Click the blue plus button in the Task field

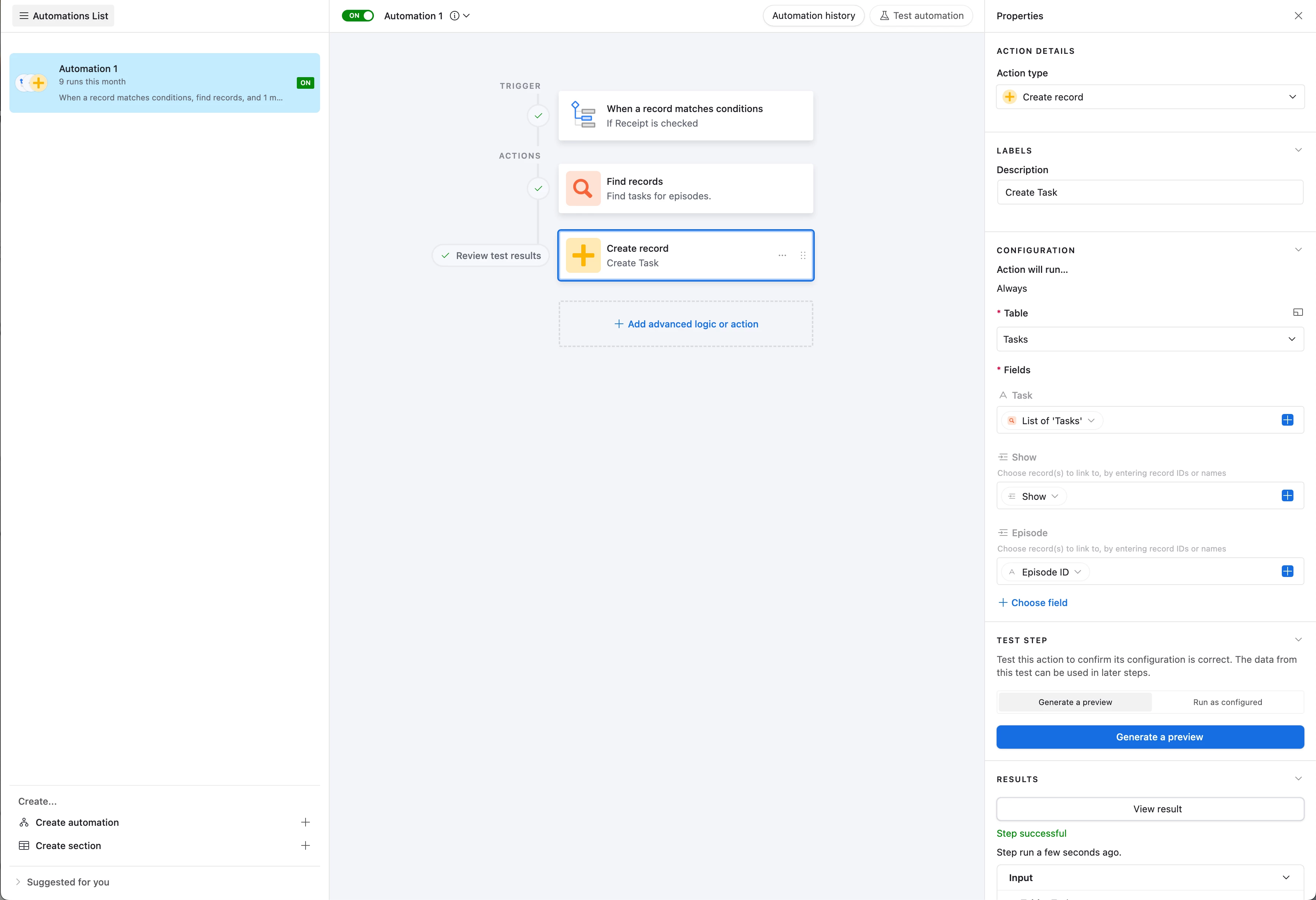[x=1287, y=420]
